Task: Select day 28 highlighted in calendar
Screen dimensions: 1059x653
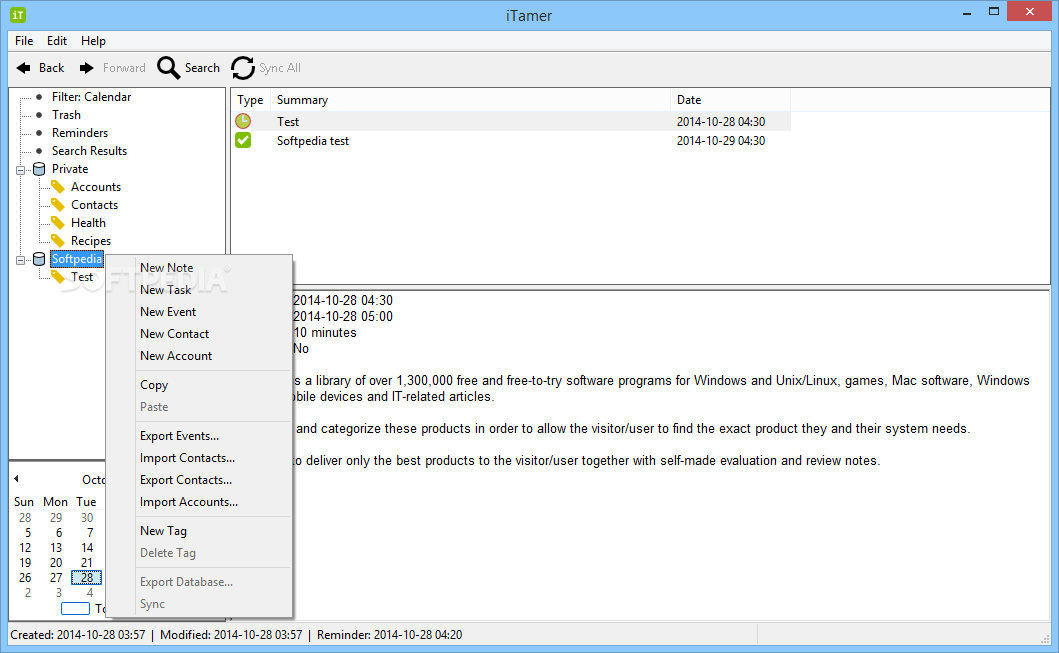Action: pos(86,577)
